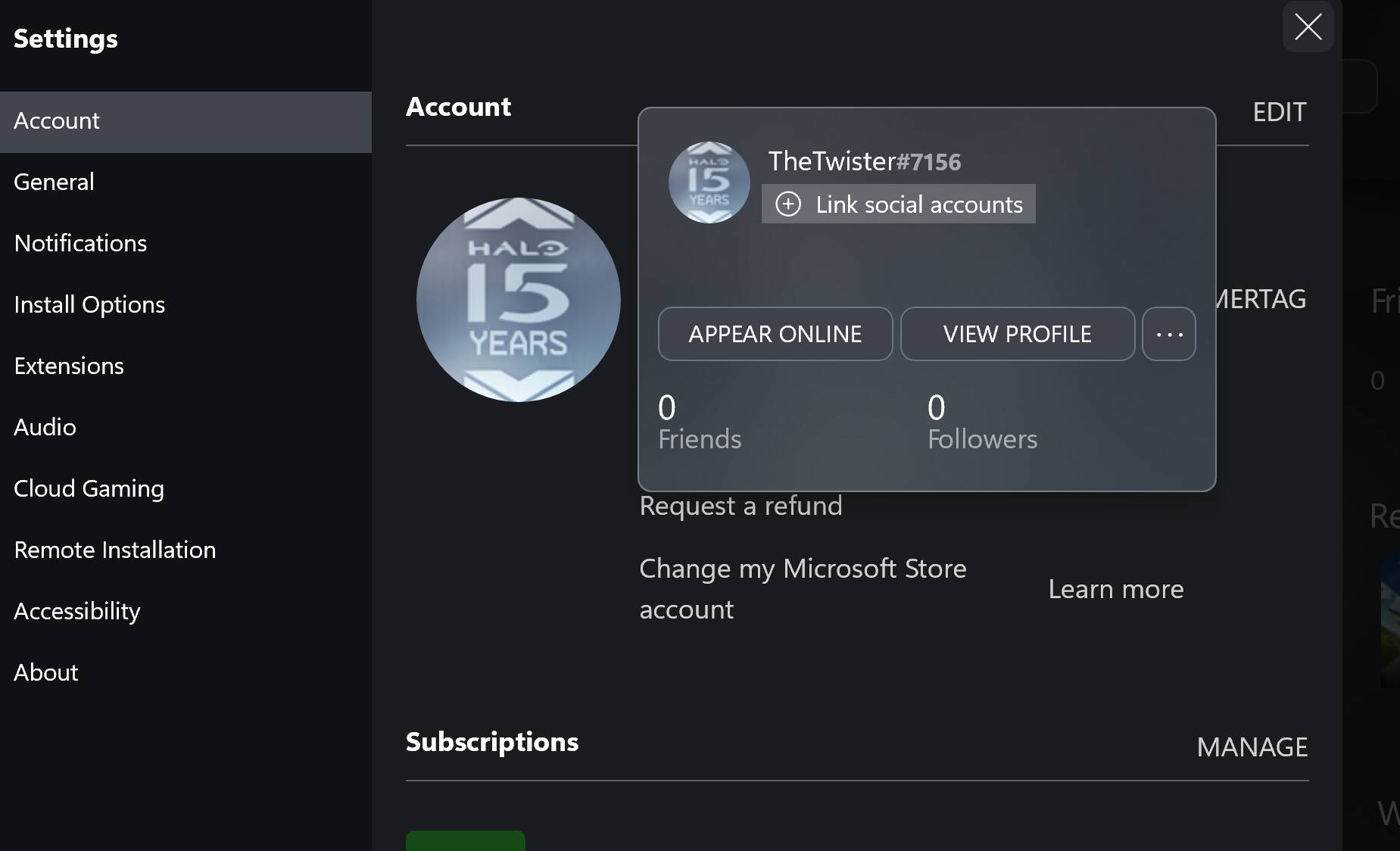This screenshot has height=851, width=1400.
Task: Click the small Halo 15 Years profile avatar
Action: coord(709,182)
